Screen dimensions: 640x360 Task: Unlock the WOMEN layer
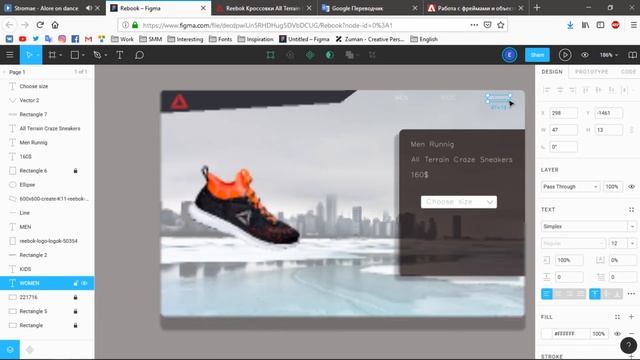tap(76, 283)
